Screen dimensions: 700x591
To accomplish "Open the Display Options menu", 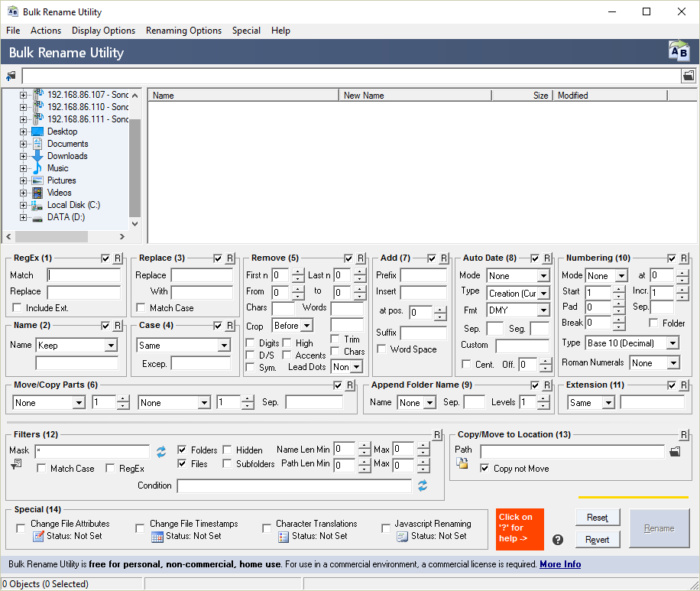I will click(x=103, y=30).
